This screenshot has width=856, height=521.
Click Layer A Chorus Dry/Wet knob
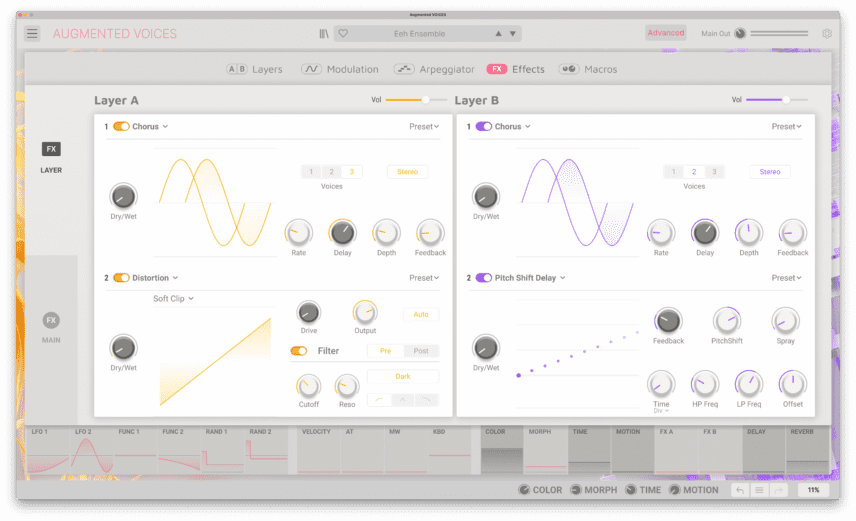point(123,197)
